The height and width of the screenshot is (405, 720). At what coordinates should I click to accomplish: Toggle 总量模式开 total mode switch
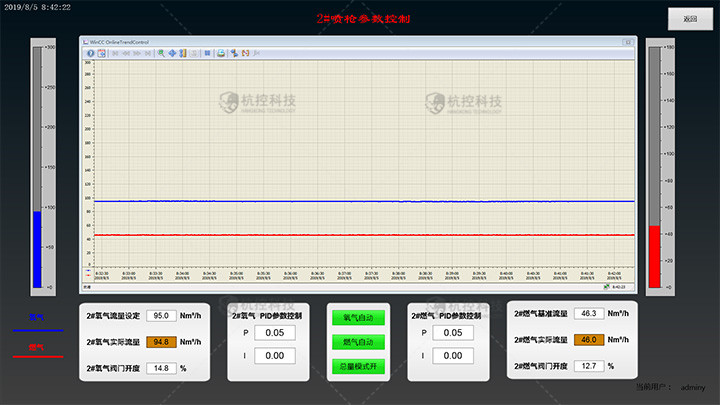358,366
